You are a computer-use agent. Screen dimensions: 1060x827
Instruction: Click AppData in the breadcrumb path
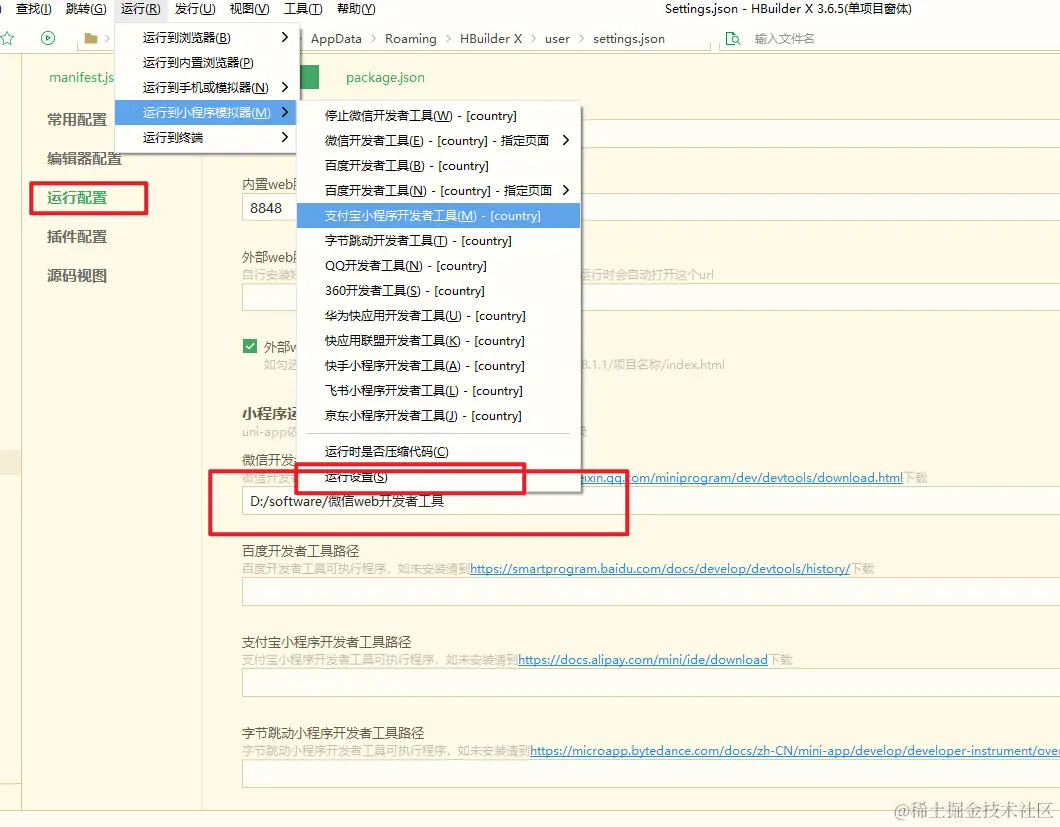[336, 39]
